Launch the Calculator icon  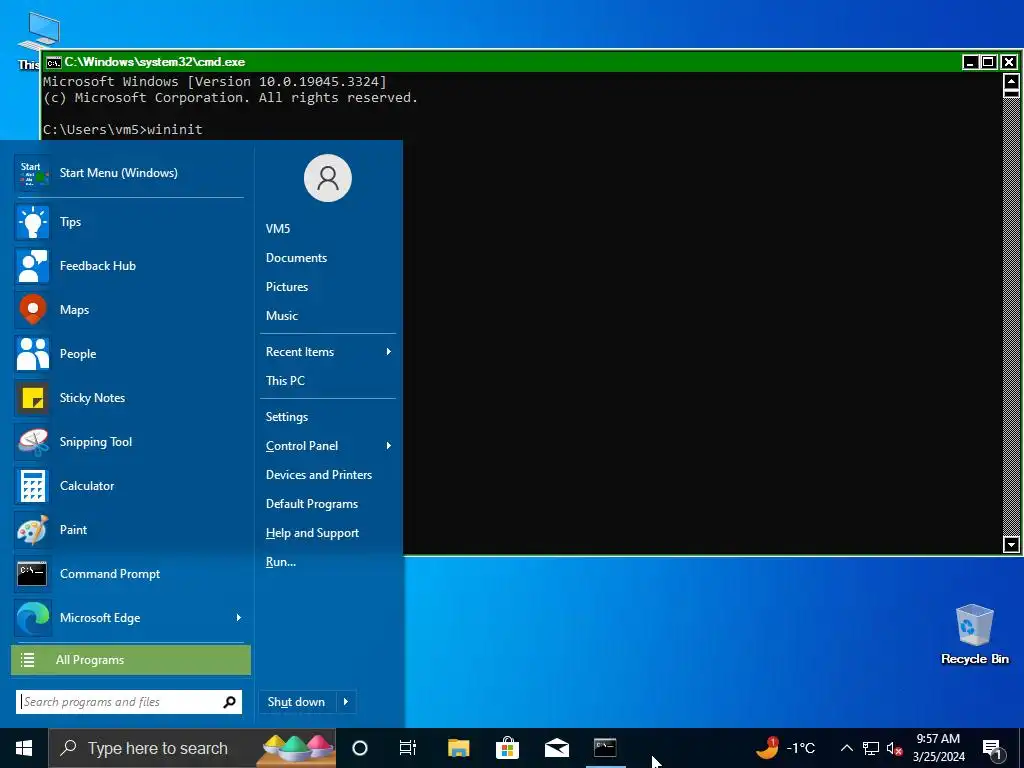pos(32,486)
